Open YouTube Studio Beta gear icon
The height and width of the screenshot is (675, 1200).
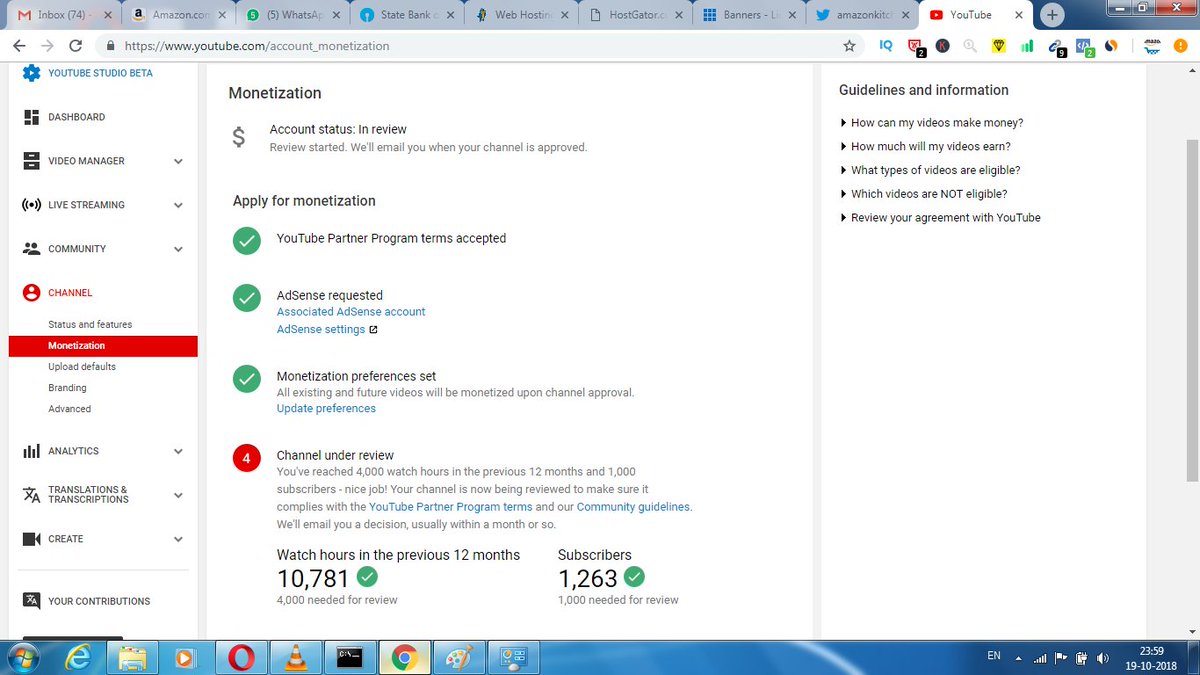[31, 73]
